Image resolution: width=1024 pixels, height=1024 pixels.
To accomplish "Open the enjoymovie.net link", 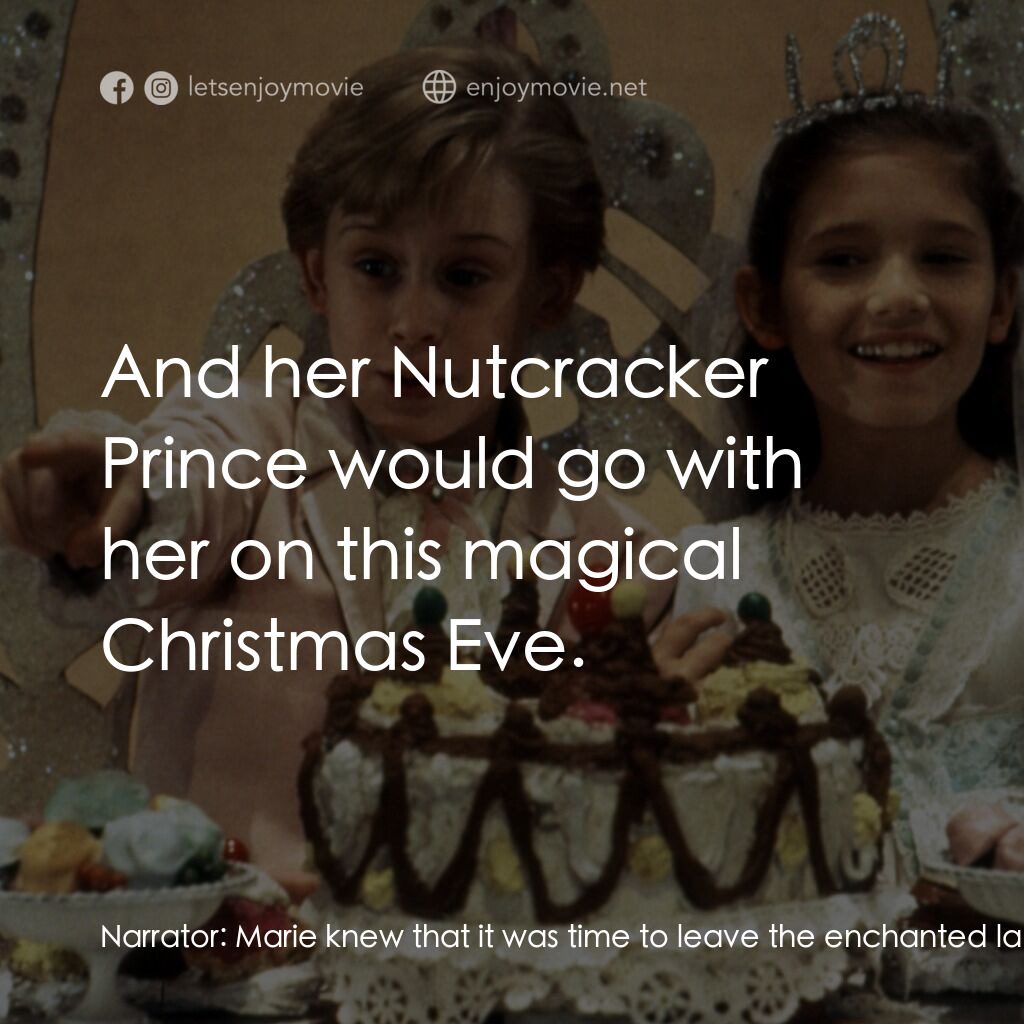I will (x=556, y=88).
